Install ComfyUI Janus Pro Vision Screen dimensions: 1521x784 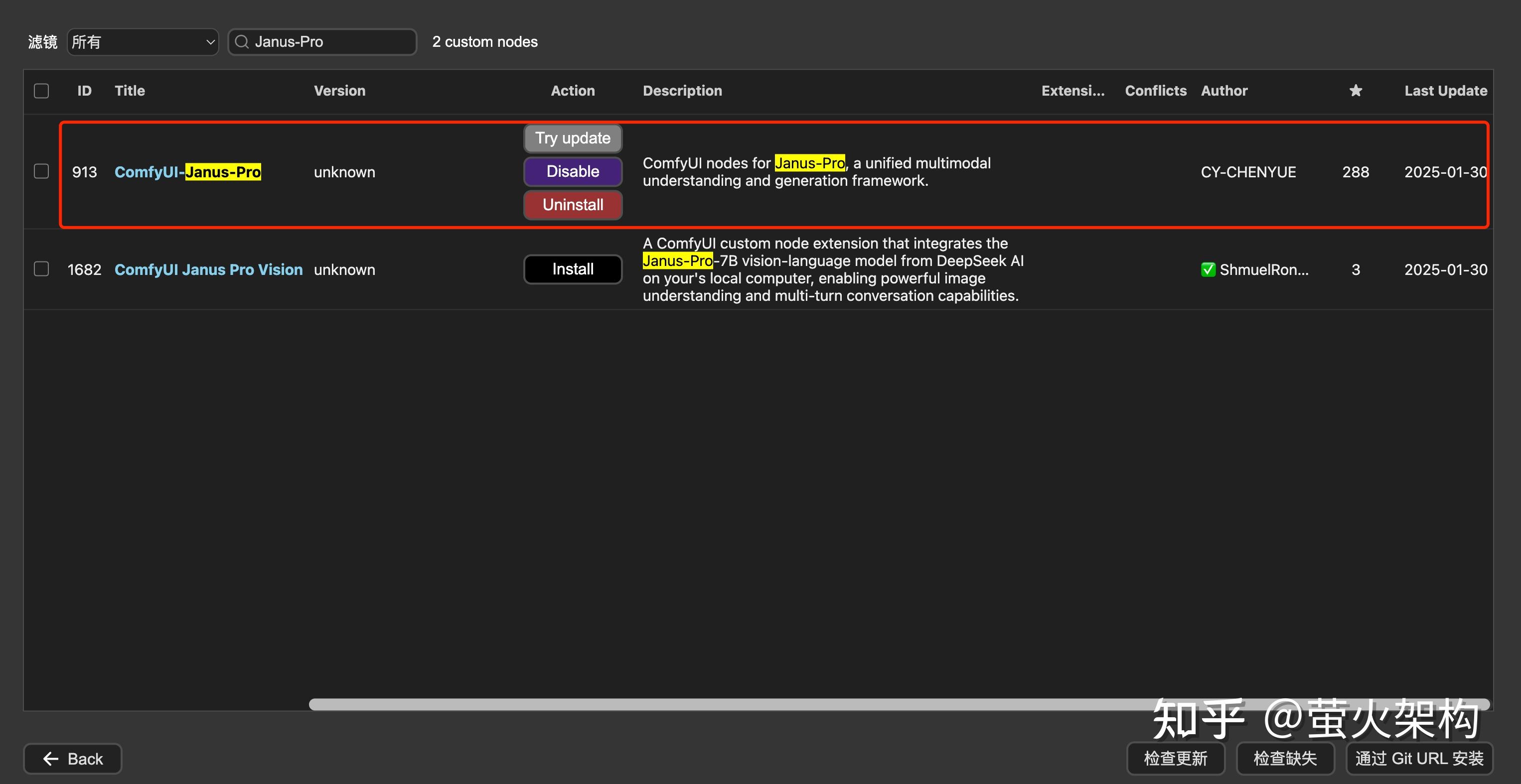pos(573,269)
